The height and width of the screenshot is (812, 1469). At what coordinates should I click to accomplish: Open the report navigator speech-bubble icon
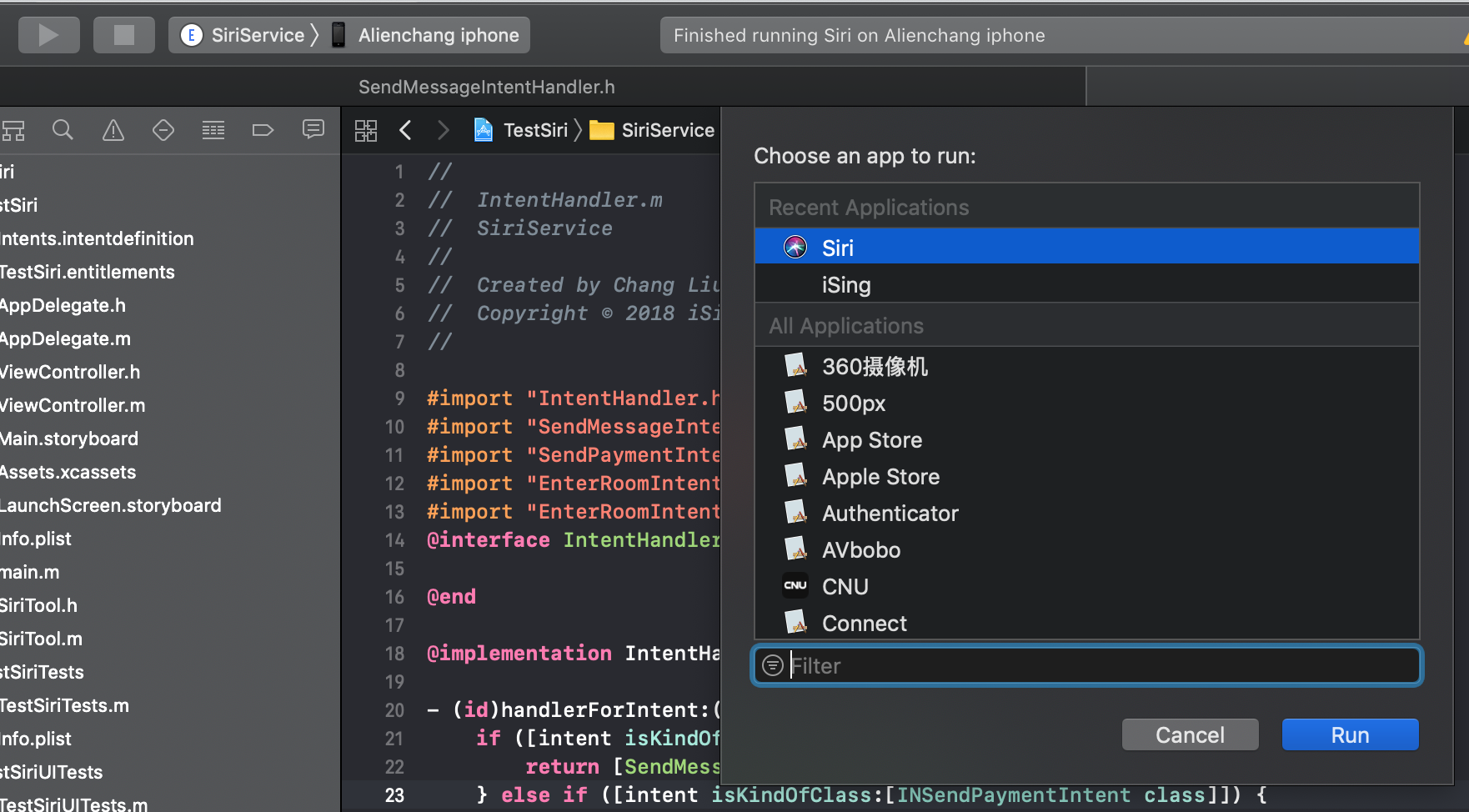(313, 129)
